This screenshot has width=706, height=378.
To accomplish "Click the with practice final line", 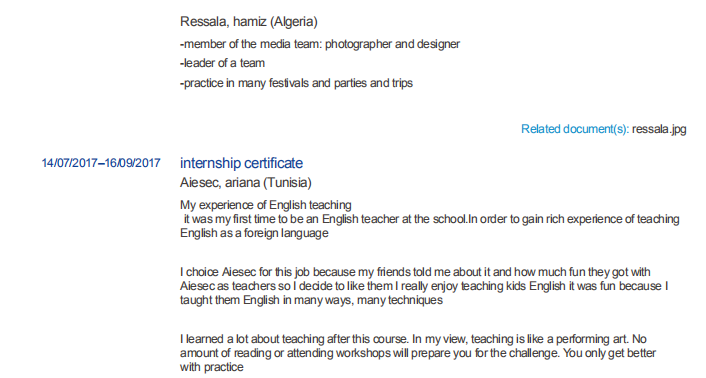I will [212, 367].
